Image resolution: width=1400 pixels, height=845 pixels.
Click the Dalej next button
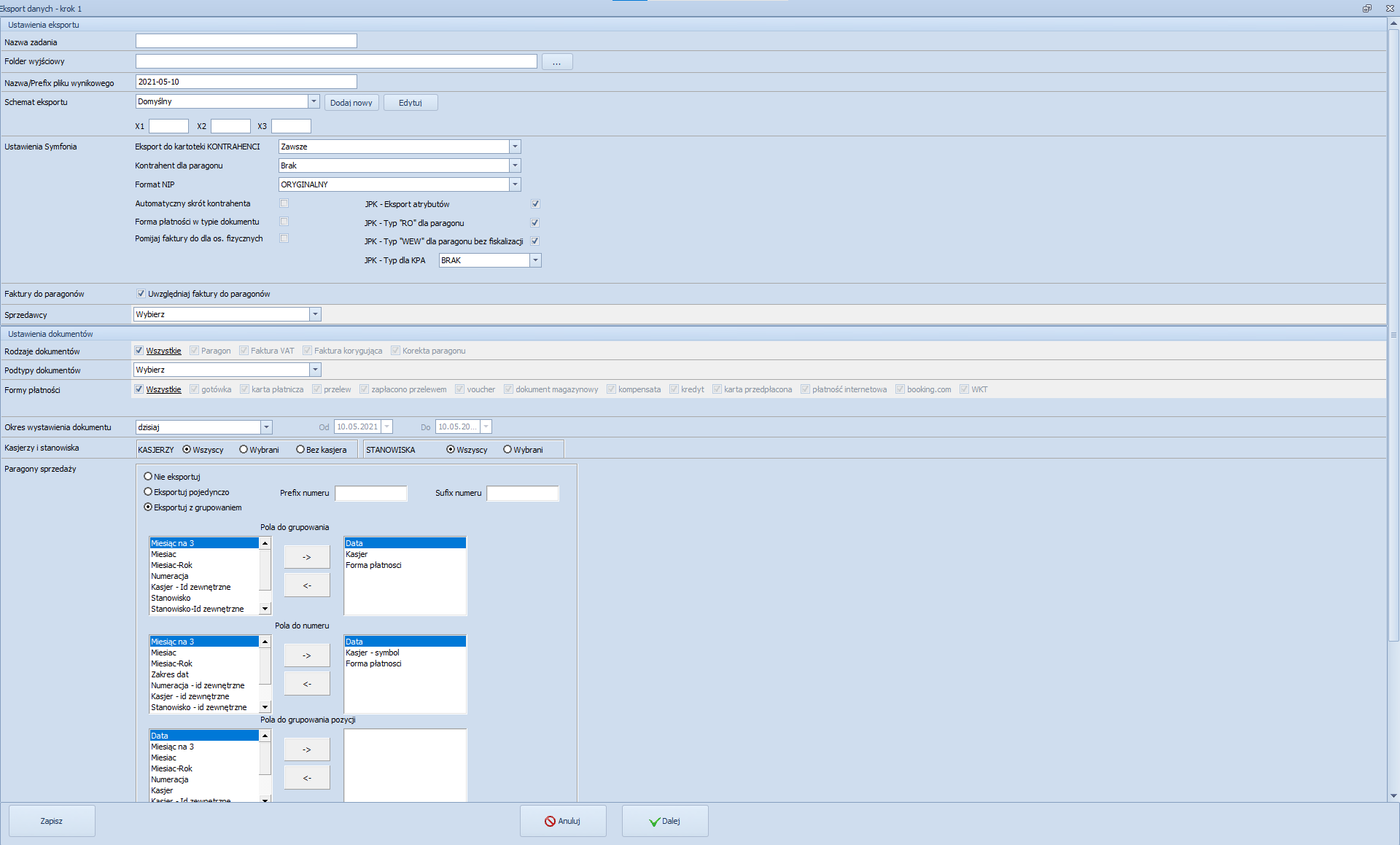click(664, 821)
